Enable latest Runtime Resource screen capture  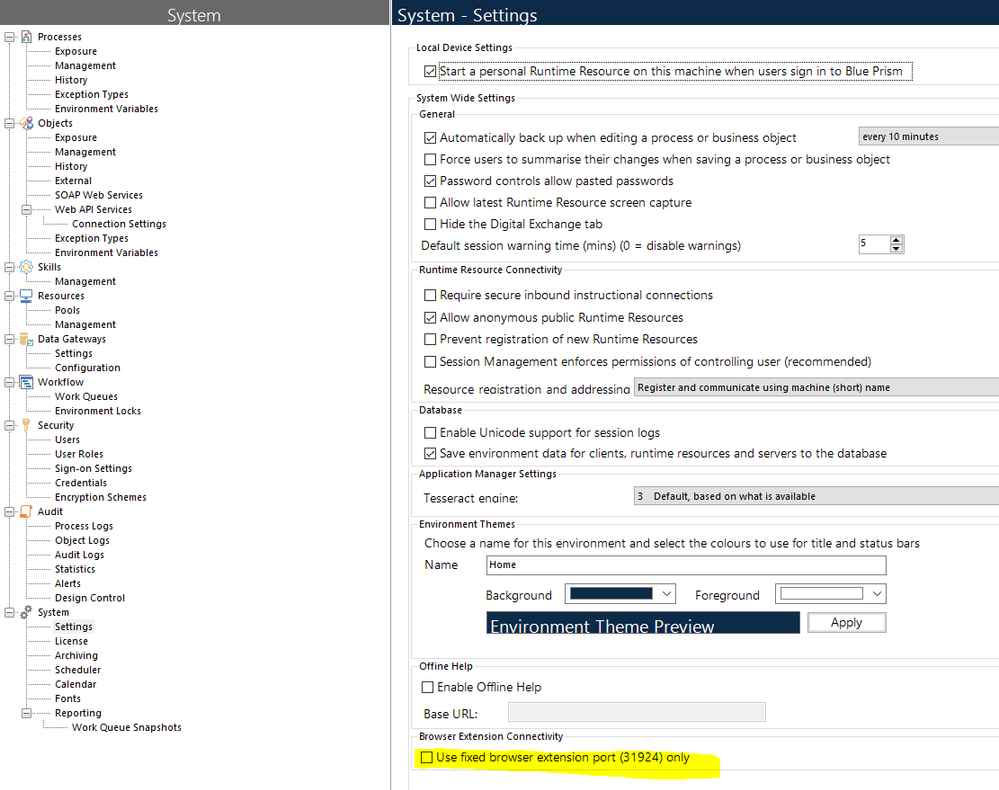click(x=430, y=203)
